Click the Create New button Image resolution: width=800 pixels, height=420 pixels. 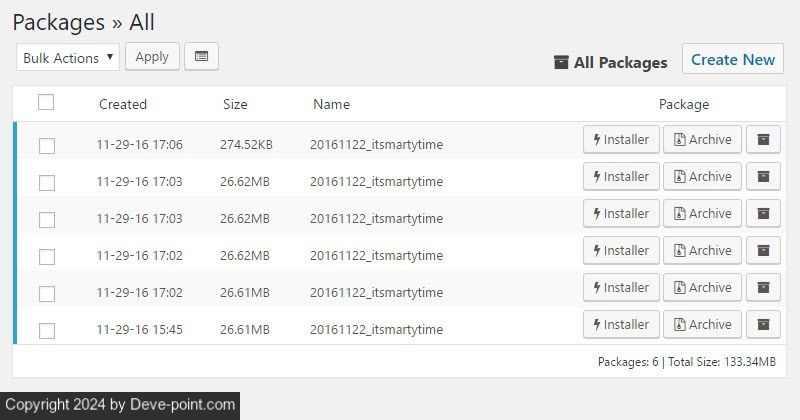[733, 59]
